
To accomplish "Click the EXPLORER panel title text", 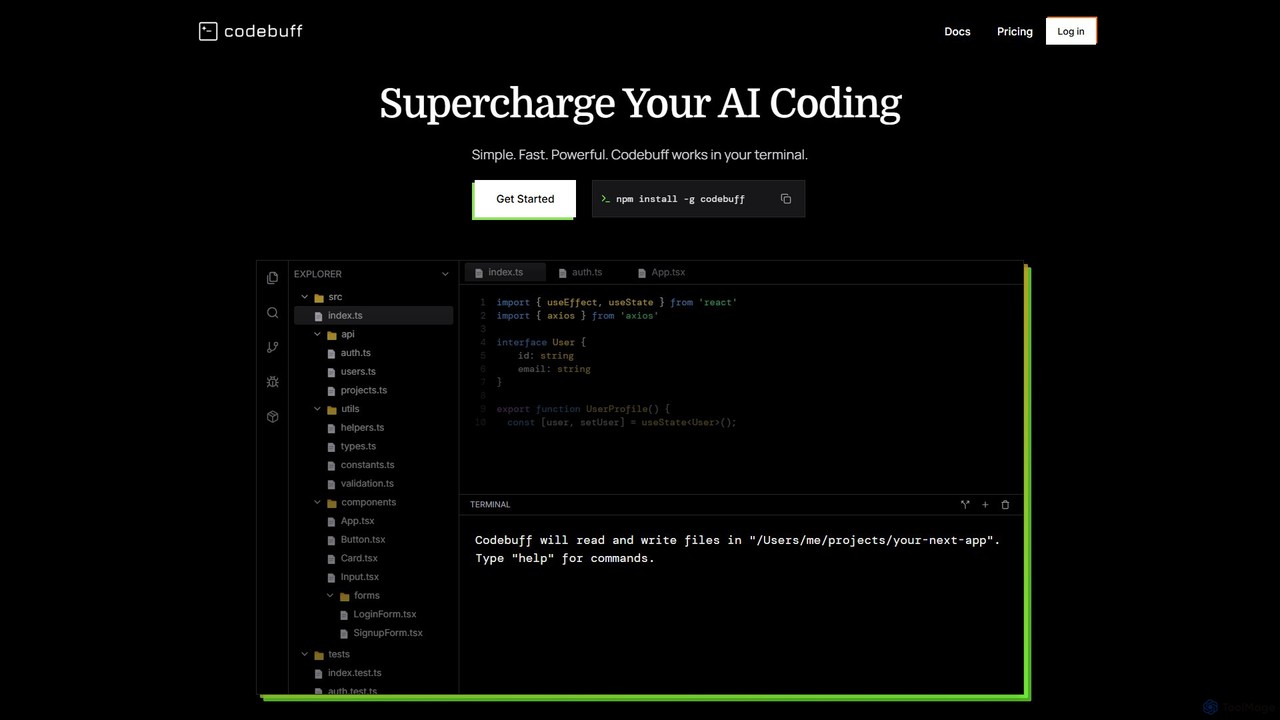I will coord(318,274).
